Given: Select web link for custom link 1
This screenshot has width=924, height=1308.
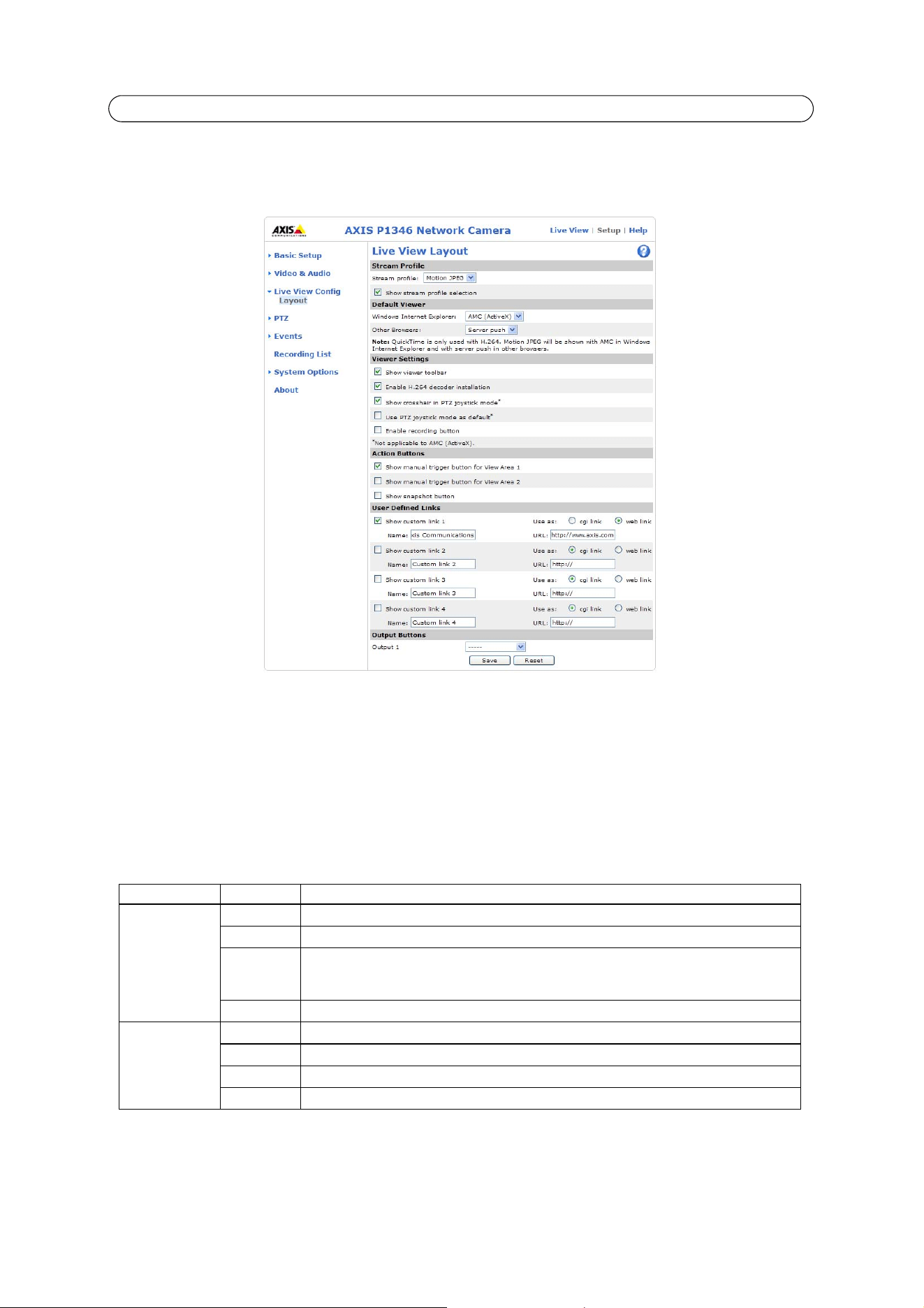Looking at the screenshot, I should tap(618, 521).
